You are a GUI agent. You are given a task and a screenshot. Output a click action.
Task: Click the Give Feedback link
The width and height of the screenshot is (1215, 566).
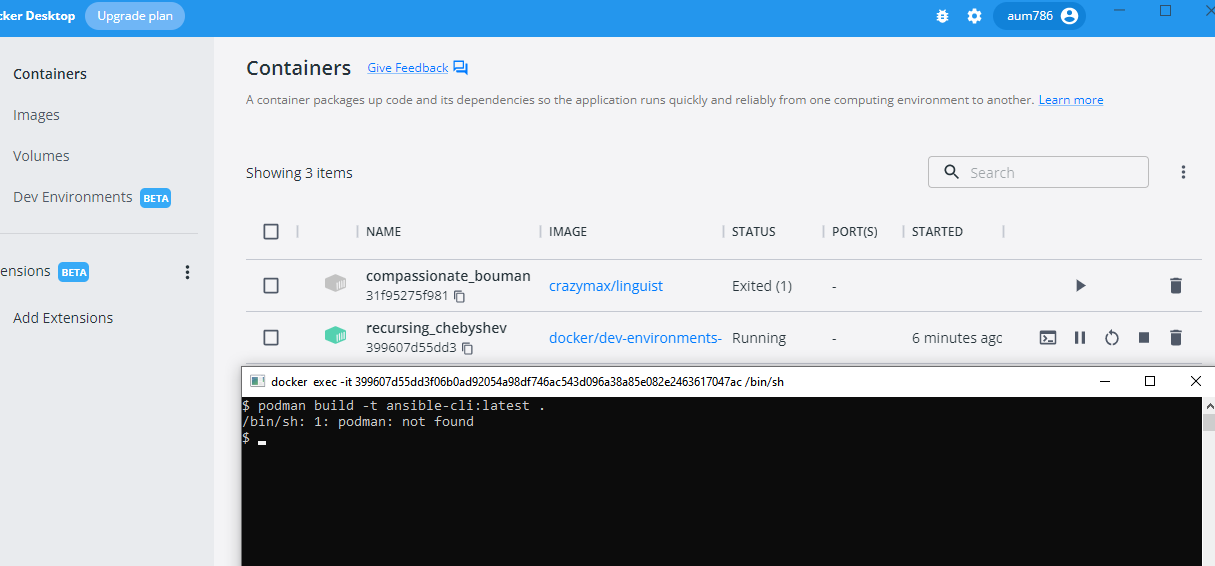tap(408, 68)
